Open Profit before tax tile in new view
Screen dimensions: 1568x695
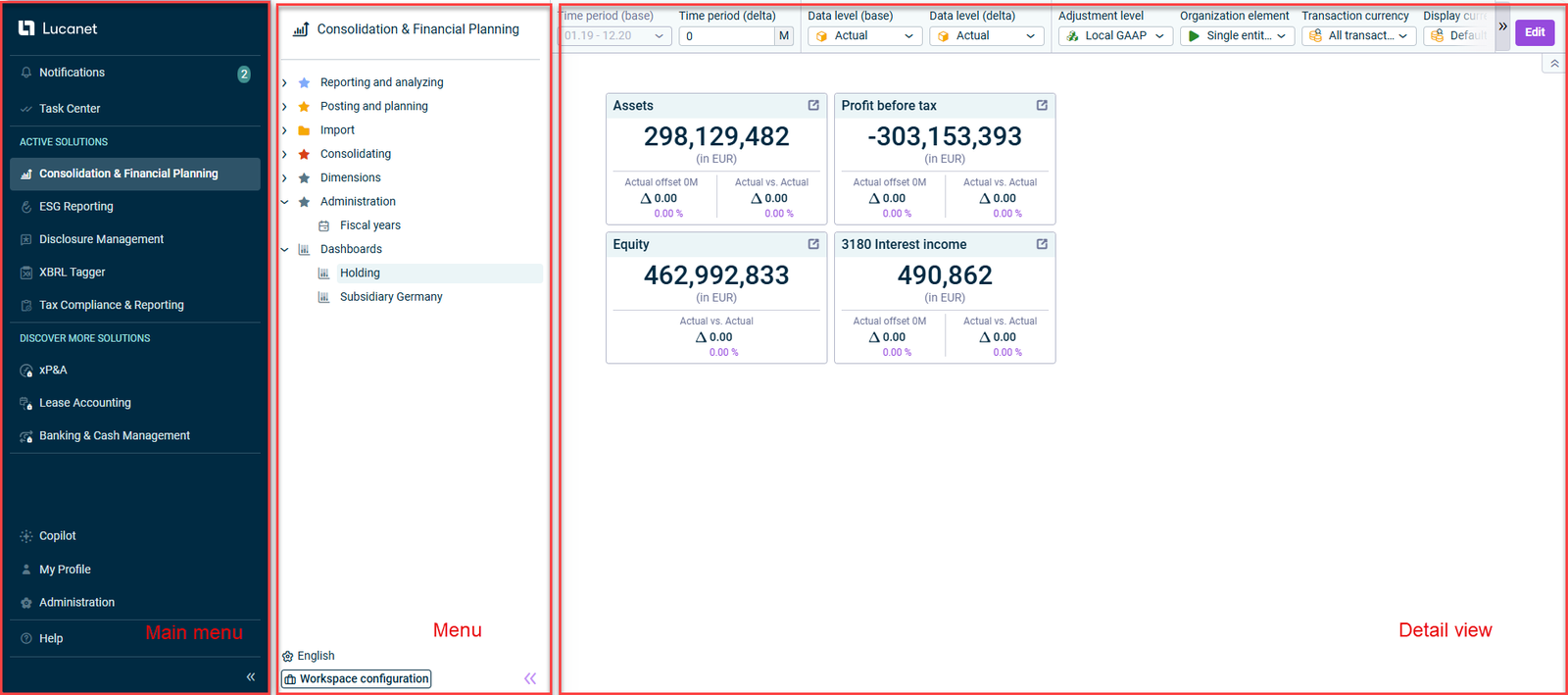1042,106
